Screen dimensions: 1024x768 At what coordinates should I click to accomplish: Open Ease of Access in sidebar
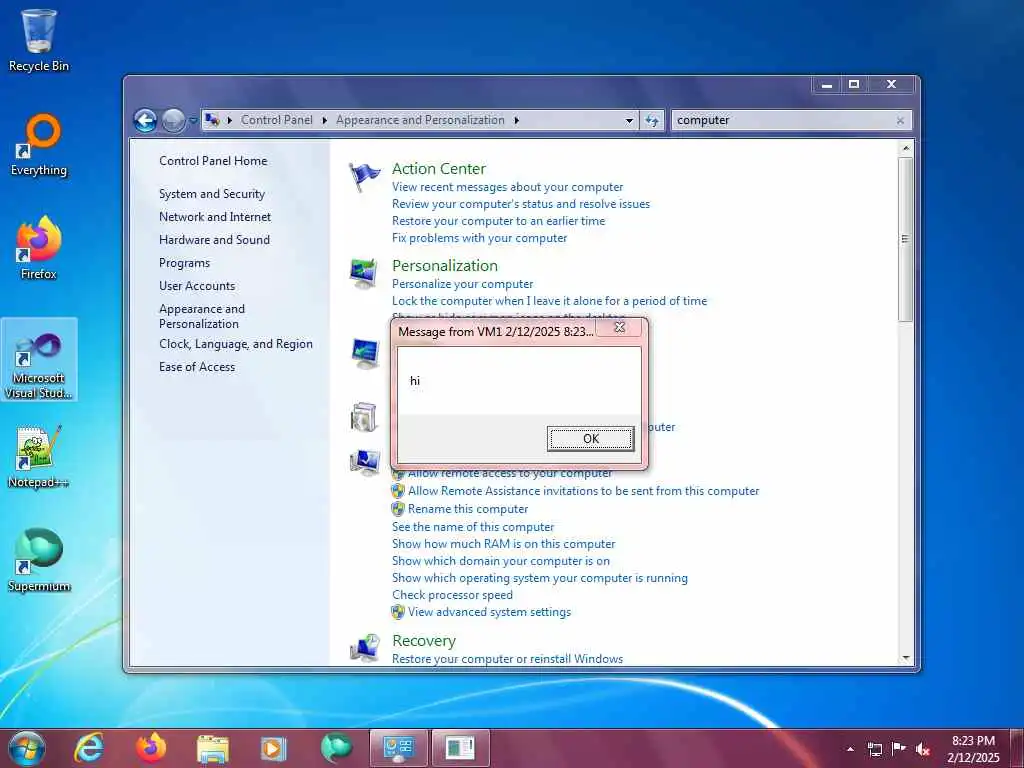click(197, 367)
